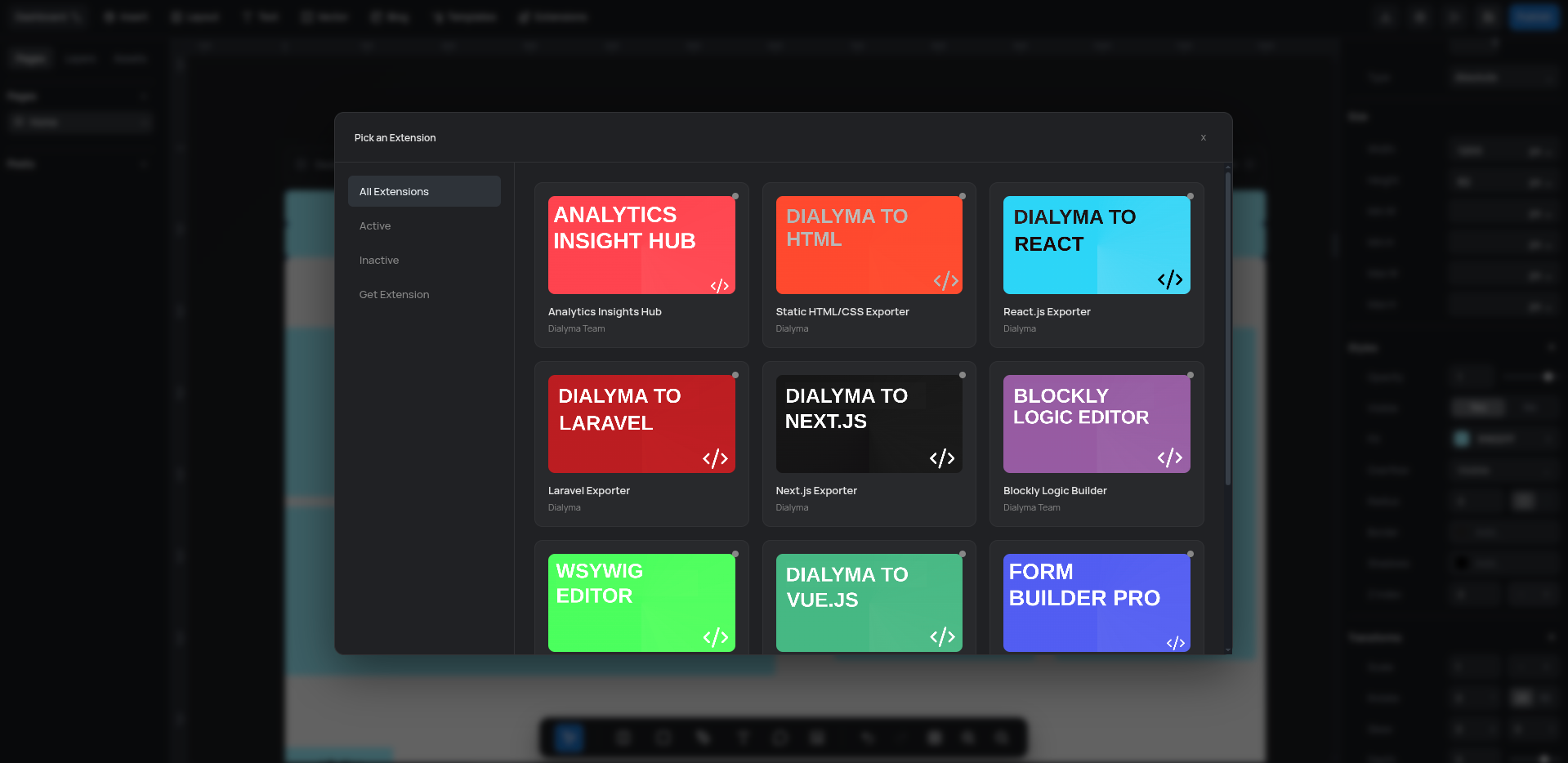Expand the Pages section in the left sidebar
Viewport: 1568px width, 763px height.
(144, 96)
